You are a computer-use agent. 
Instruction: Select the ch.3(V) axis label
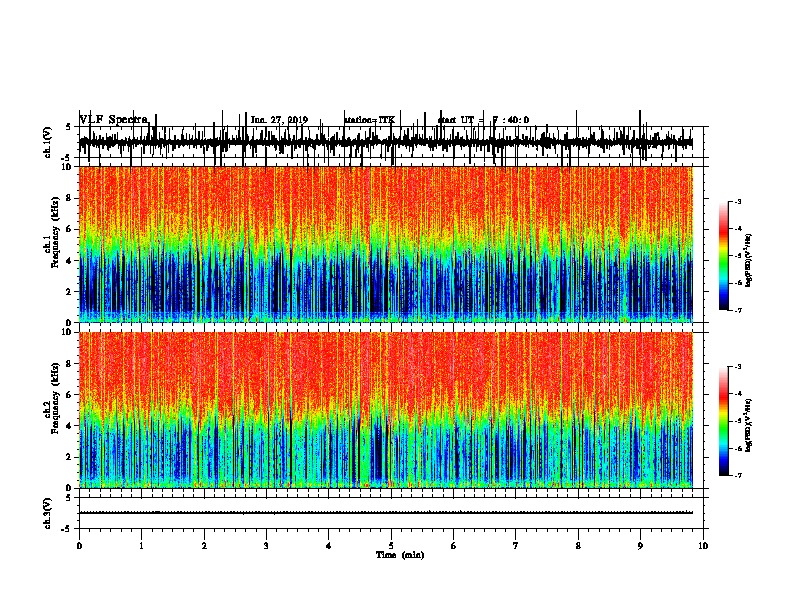[47, 513]
